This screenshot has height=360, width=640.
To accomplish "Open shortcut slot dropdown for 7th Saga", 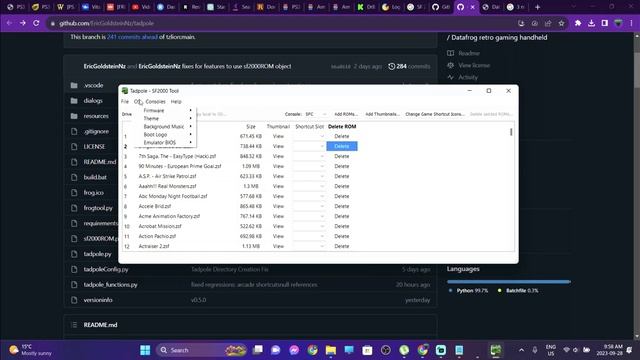I will (309, 156).
